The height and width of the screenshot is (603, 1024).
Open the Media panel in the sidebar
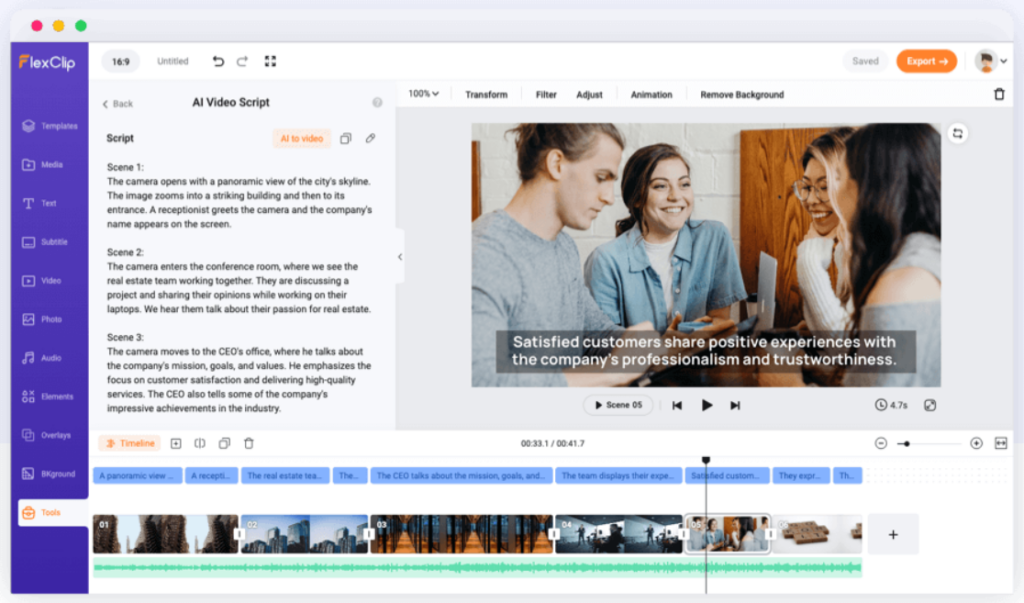51,164
